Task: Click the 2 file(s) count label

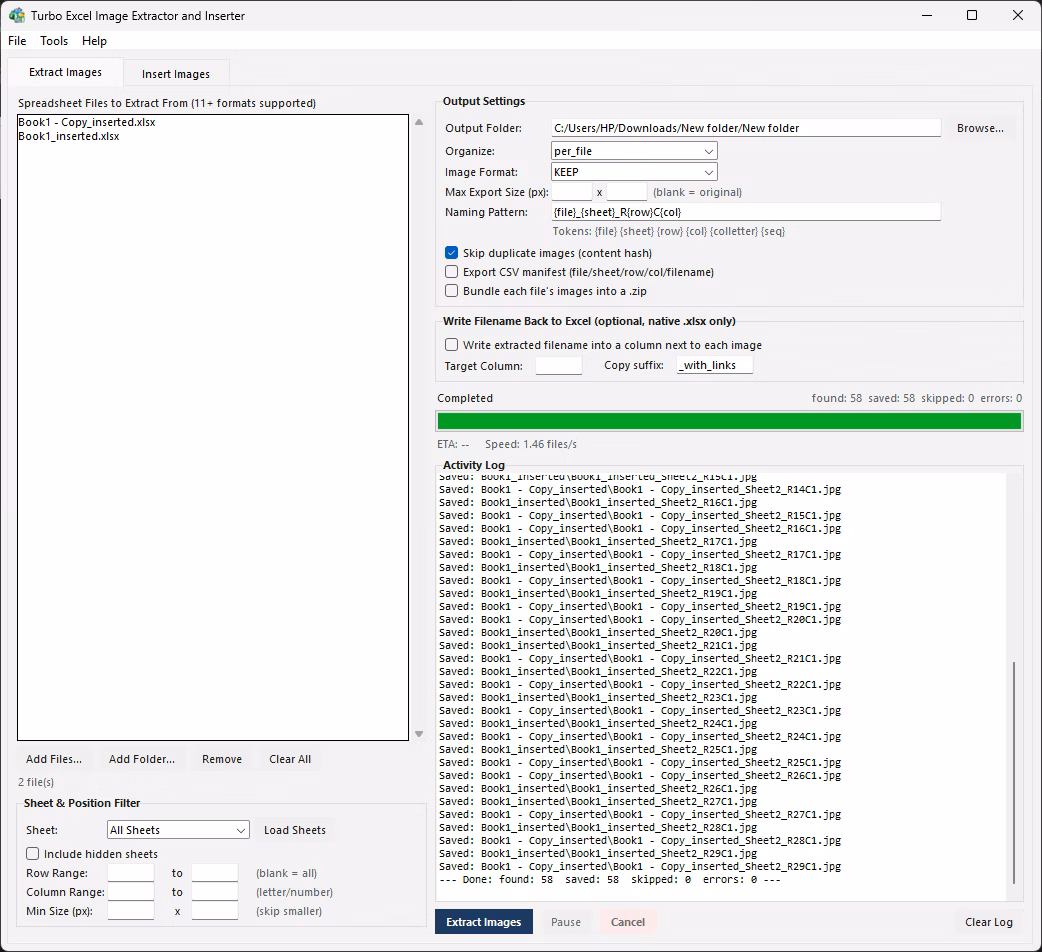Action: pos(36,783)
